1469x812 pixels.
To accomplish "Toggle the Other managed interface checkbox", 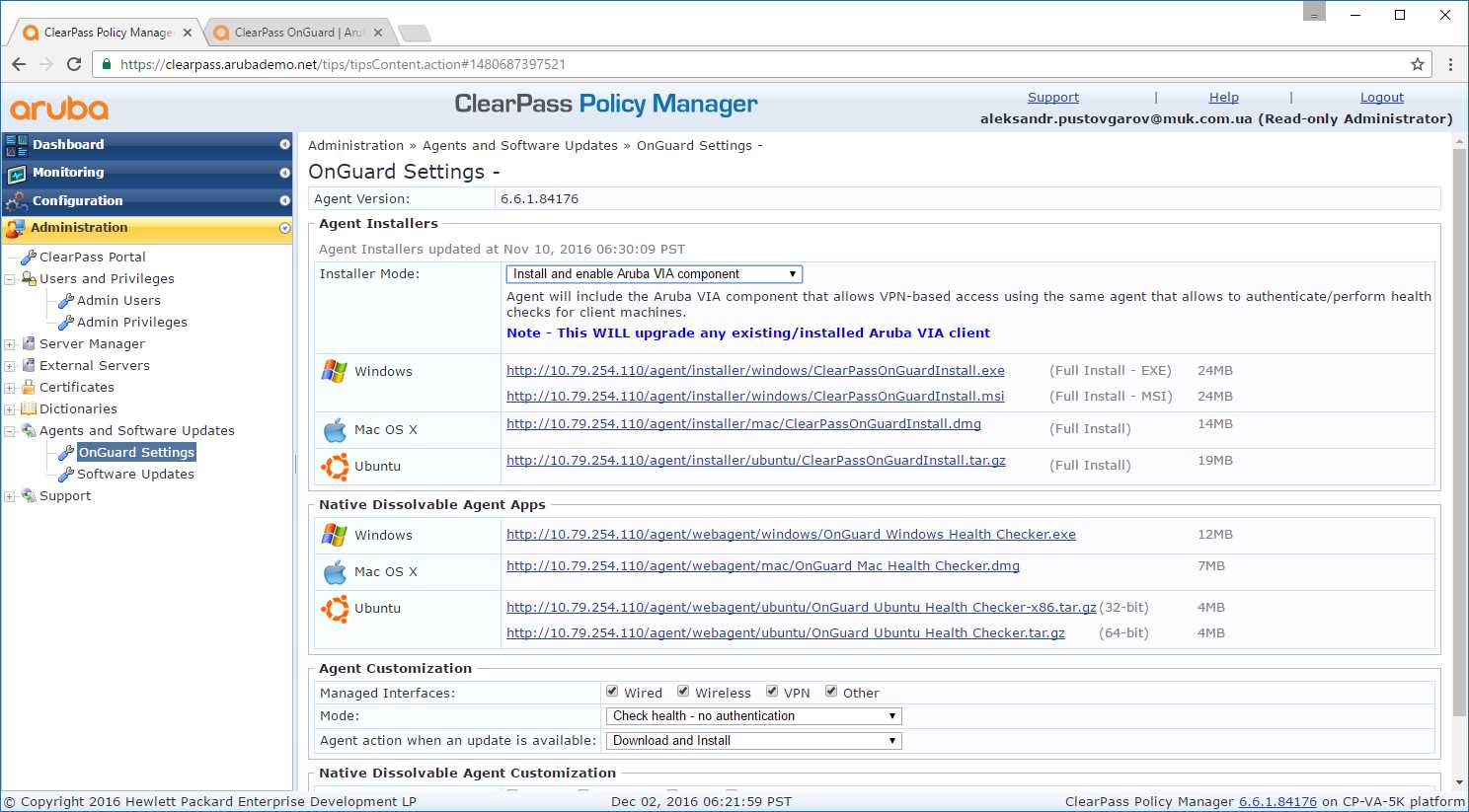I will coord(831,692).
